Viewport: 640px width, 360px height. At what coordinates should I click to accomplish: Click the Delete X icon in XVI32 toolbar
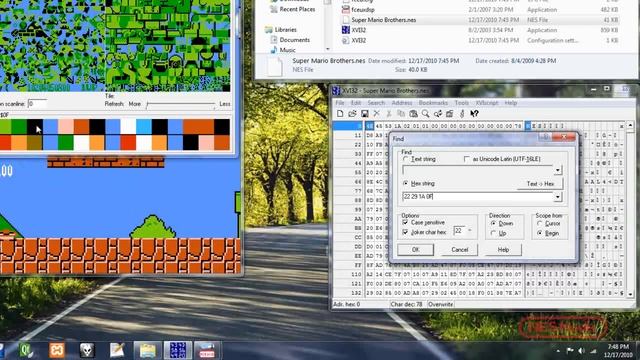pyautogui.click(x=377, y=114)
